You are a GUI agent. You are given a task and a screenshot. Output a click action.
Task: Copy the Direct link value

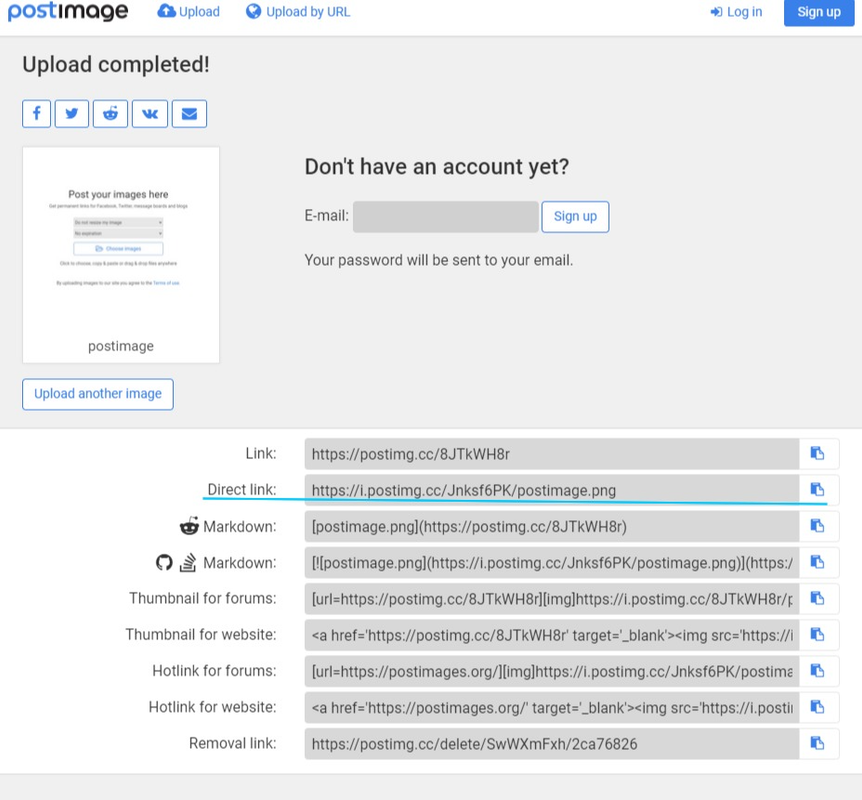(817, 490)
